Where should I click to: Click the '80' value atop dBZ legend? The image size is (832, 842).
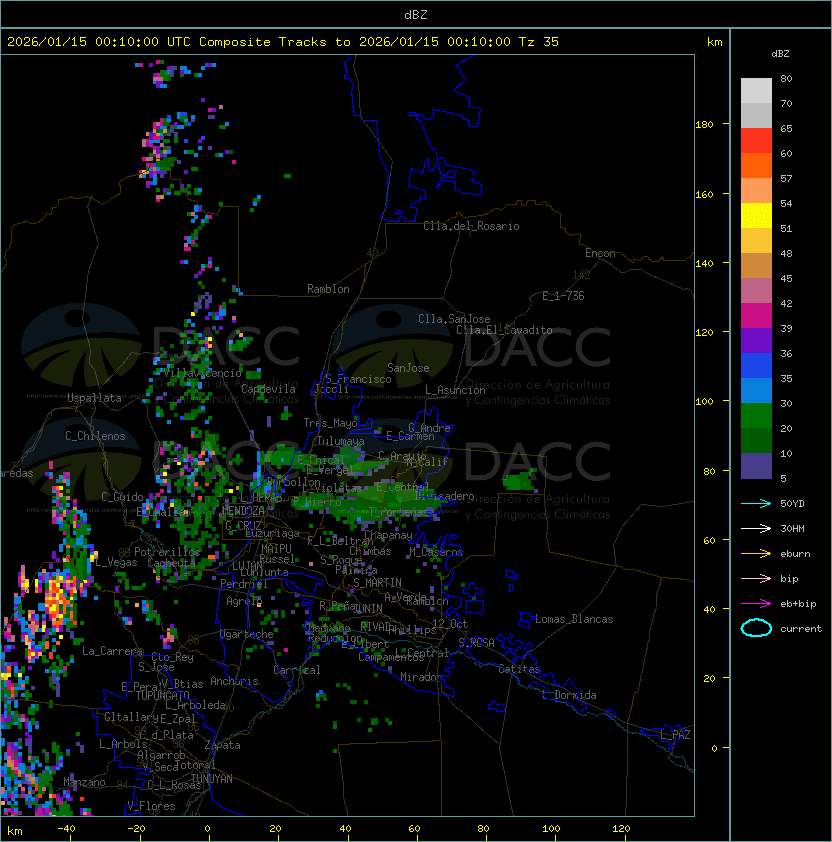click(786, 78)
